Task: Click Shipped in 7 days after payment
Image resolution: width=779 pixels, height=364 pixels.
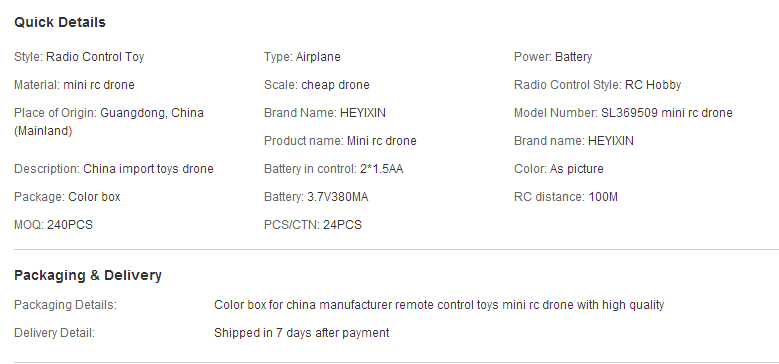Action: coord(302,333)
